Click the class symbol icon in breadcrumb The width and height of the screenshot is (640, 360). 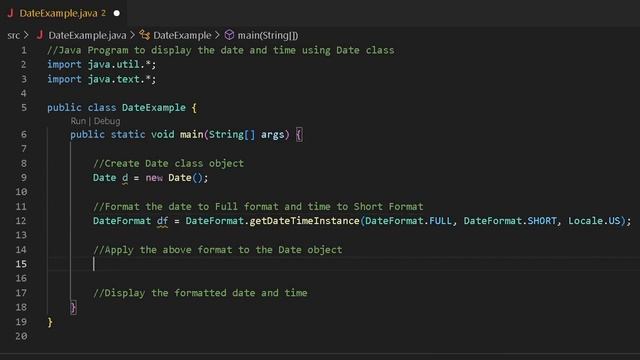click(144, 35)
